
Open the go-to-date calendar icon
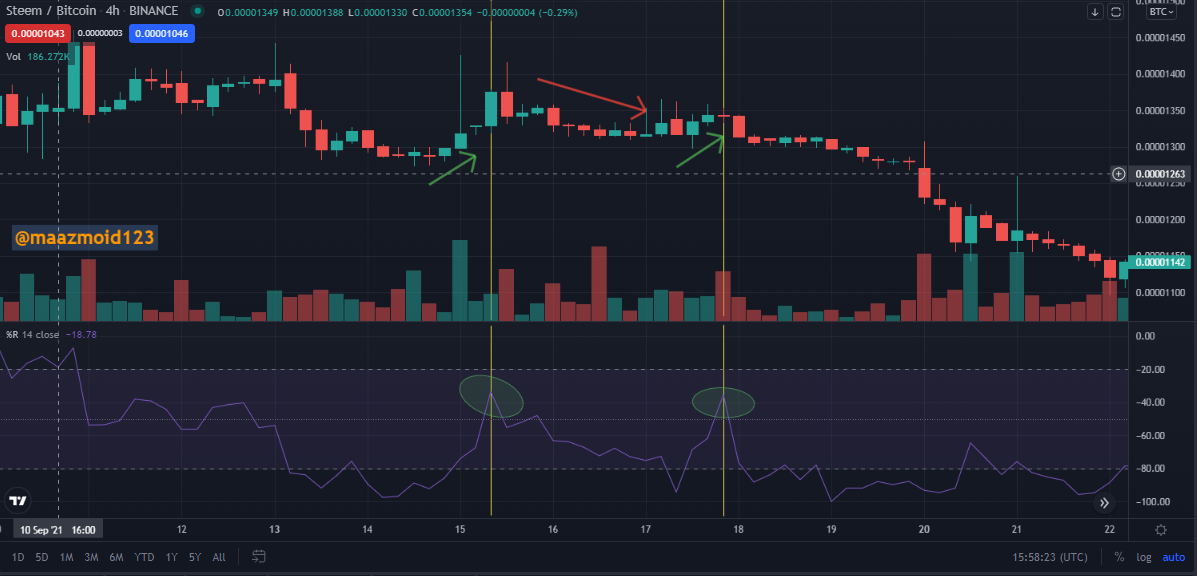click(259, 557)
